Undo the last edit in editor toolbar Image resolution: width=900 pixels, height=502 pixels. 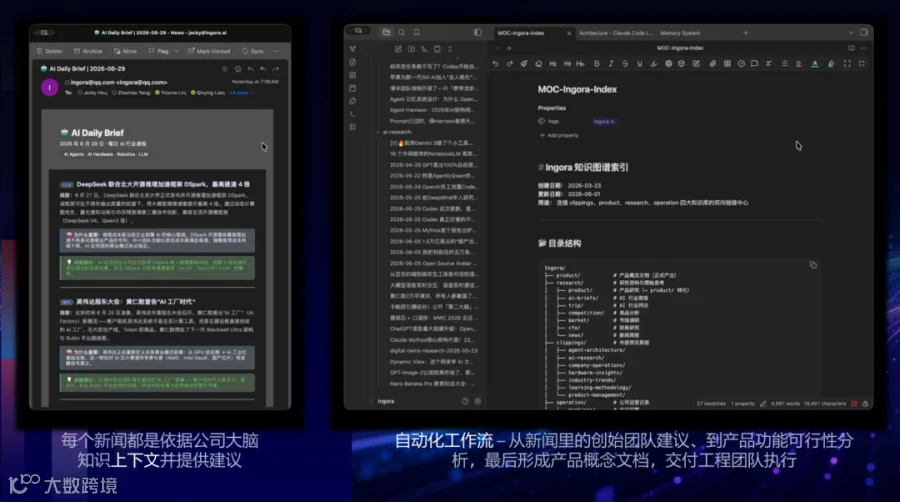click(x=495, y=64)
